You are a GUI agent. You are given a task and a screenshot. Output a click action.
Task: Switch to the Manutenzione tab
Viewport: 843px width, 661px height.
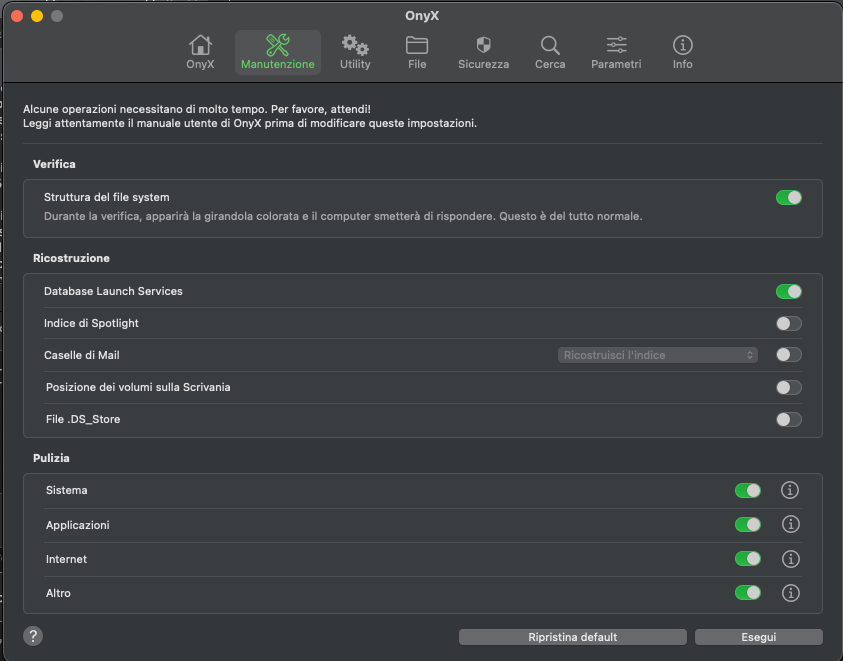pos(277,52)
